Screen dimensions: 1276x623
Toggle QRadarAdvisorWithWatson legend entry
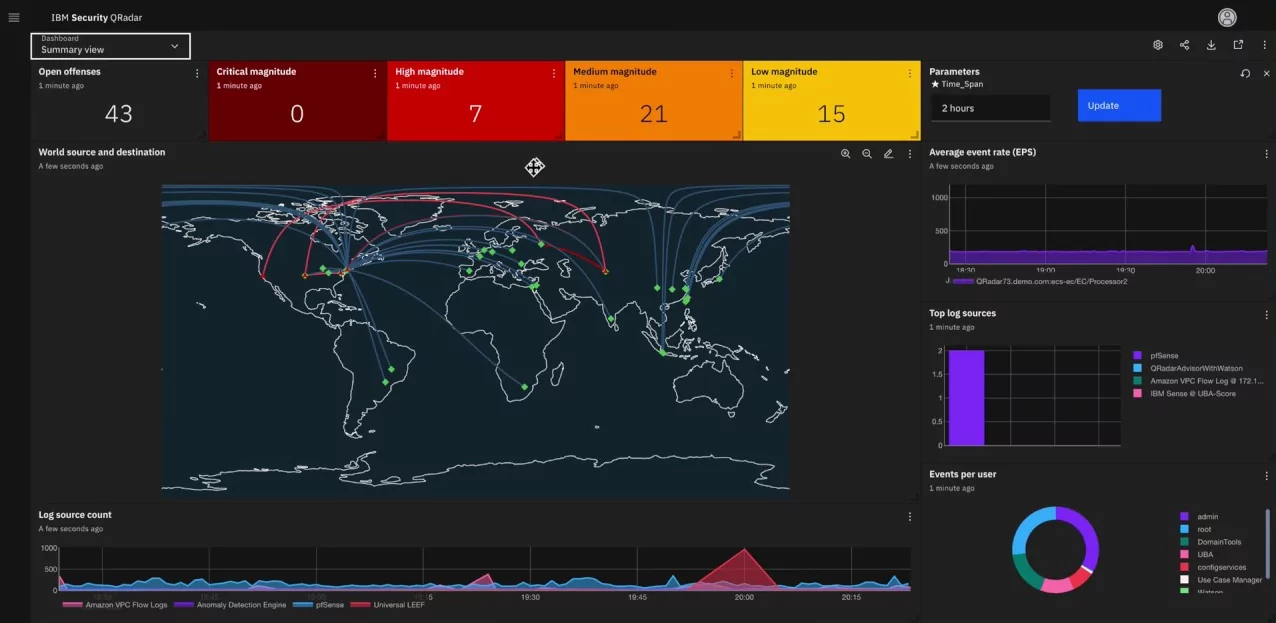coord(1188,368)
